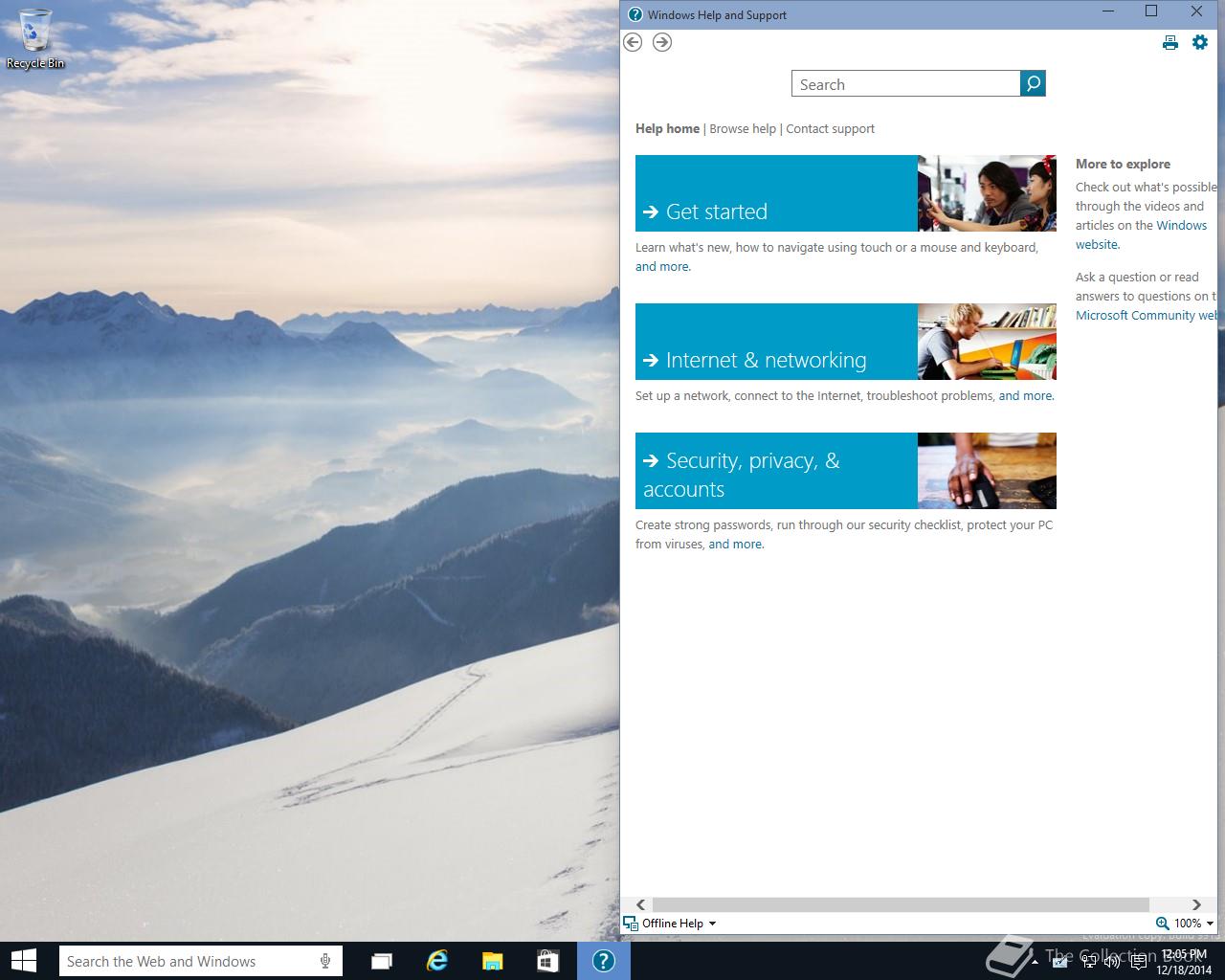Open the Help home tab

click(x=667, y=128)
